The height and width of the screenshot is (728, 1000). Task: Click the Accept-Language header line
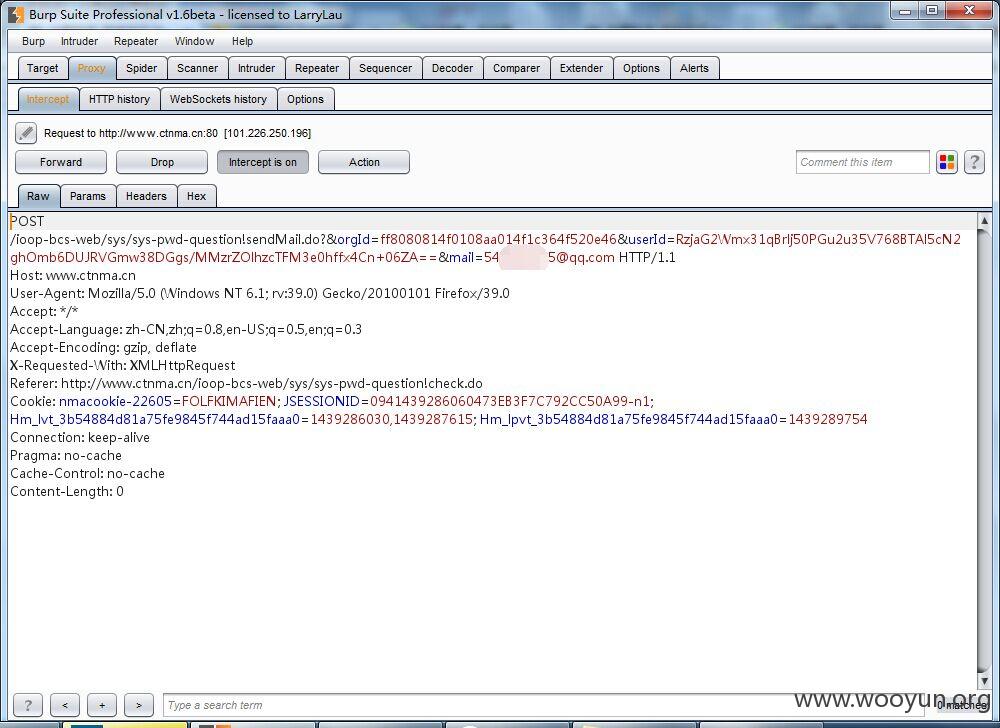(x=186, y=329)
